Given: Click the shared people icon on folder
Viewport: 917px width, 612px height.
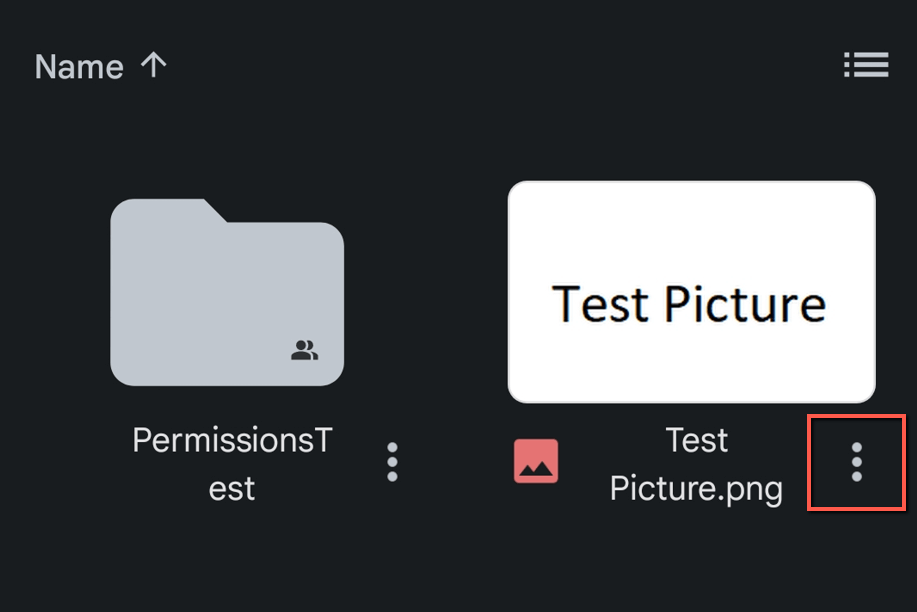Looking at the screenshot, I should [x=305, y=350].
